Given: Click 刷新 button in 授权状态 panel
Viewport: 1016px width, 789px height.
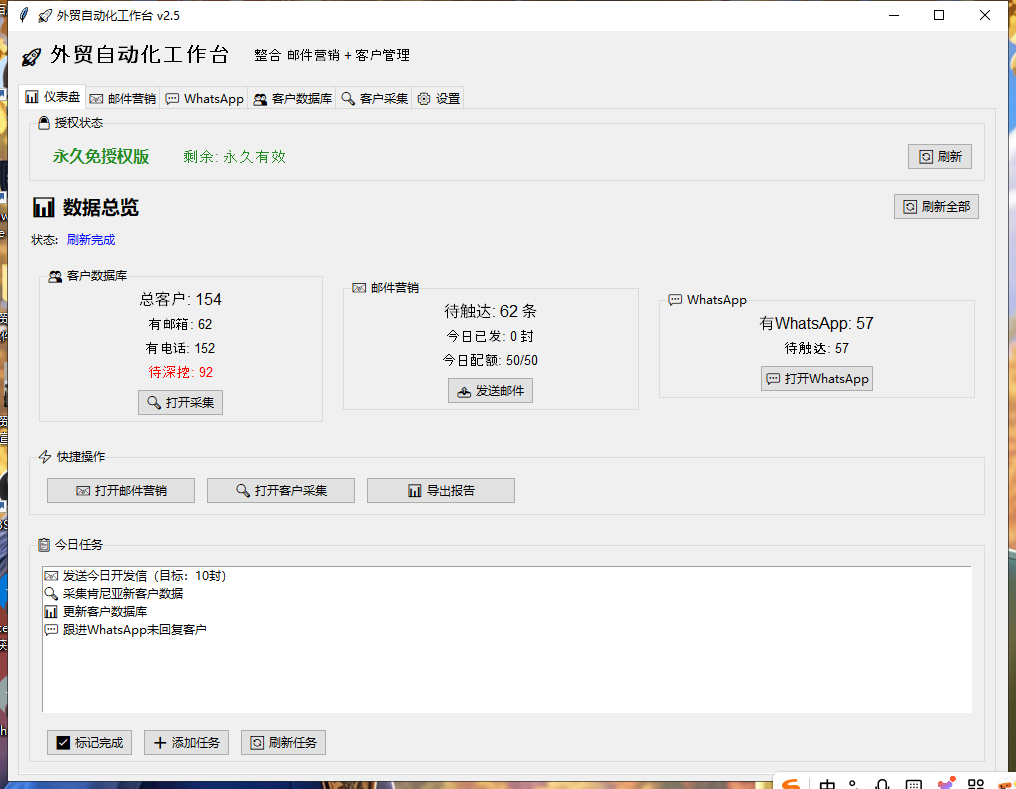Looking at the screenshot, I should [x=940, y=157].
